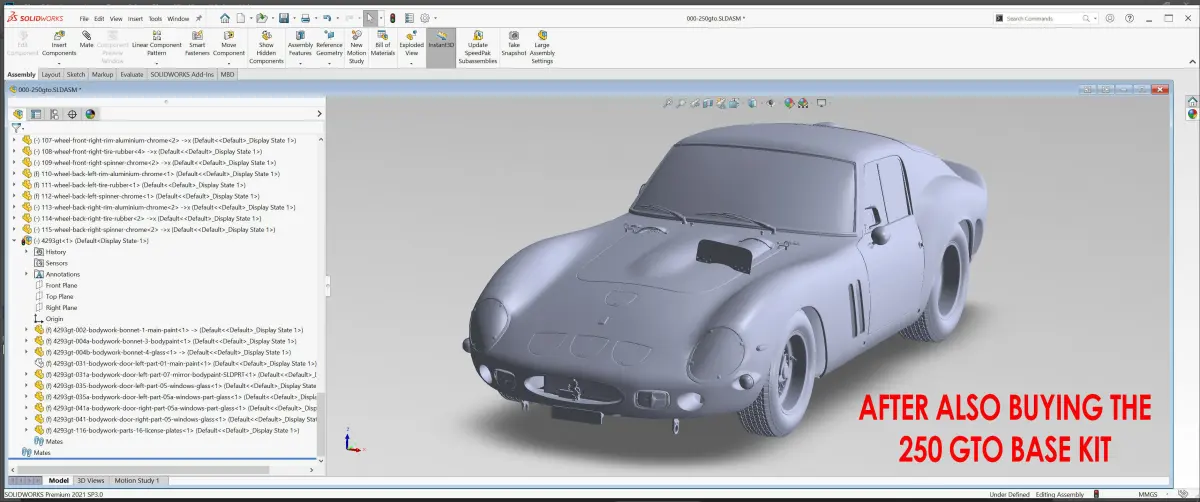The height and width of the screenshot is (502, 1200).
Task: Create a New Motion Study
Action: point(356,47)
